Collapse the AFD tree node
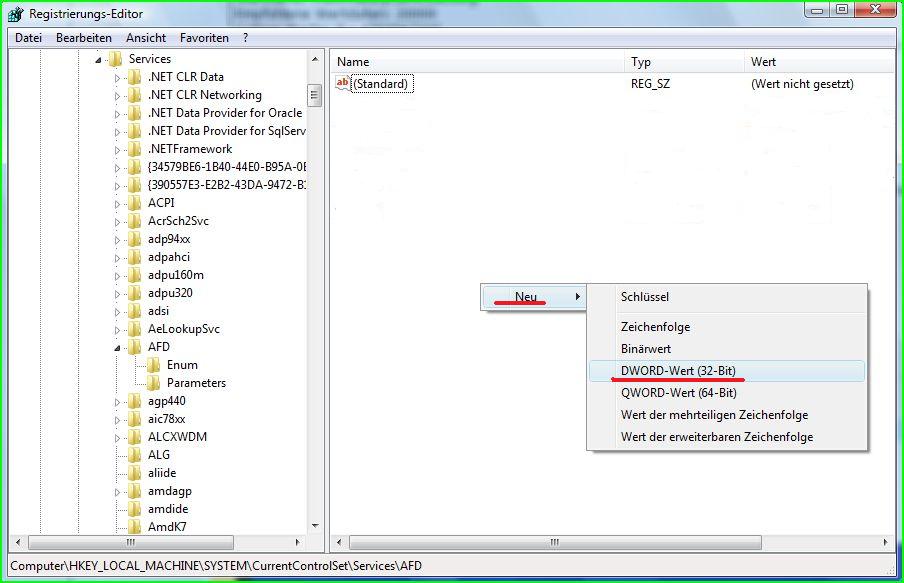The height and width of the screenshot is (583, 904). 117,347
